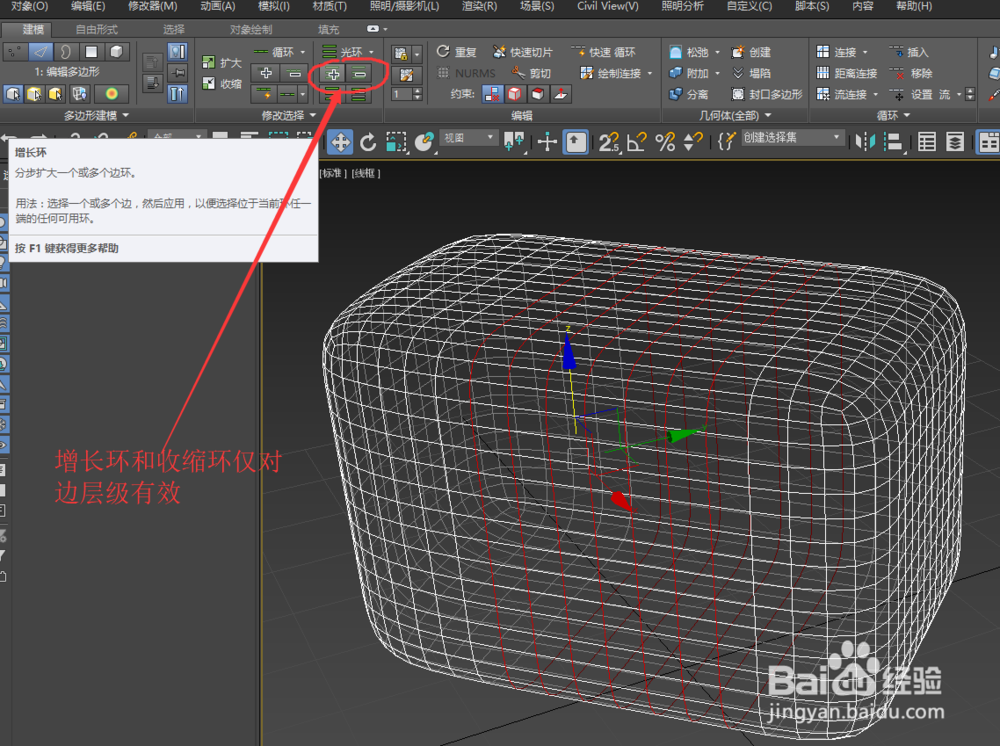Set constraint to Edge (red wireframe cube)
Image resolution: width=1000 pixels, height=746 pixels.
click(x=515, y=94)
